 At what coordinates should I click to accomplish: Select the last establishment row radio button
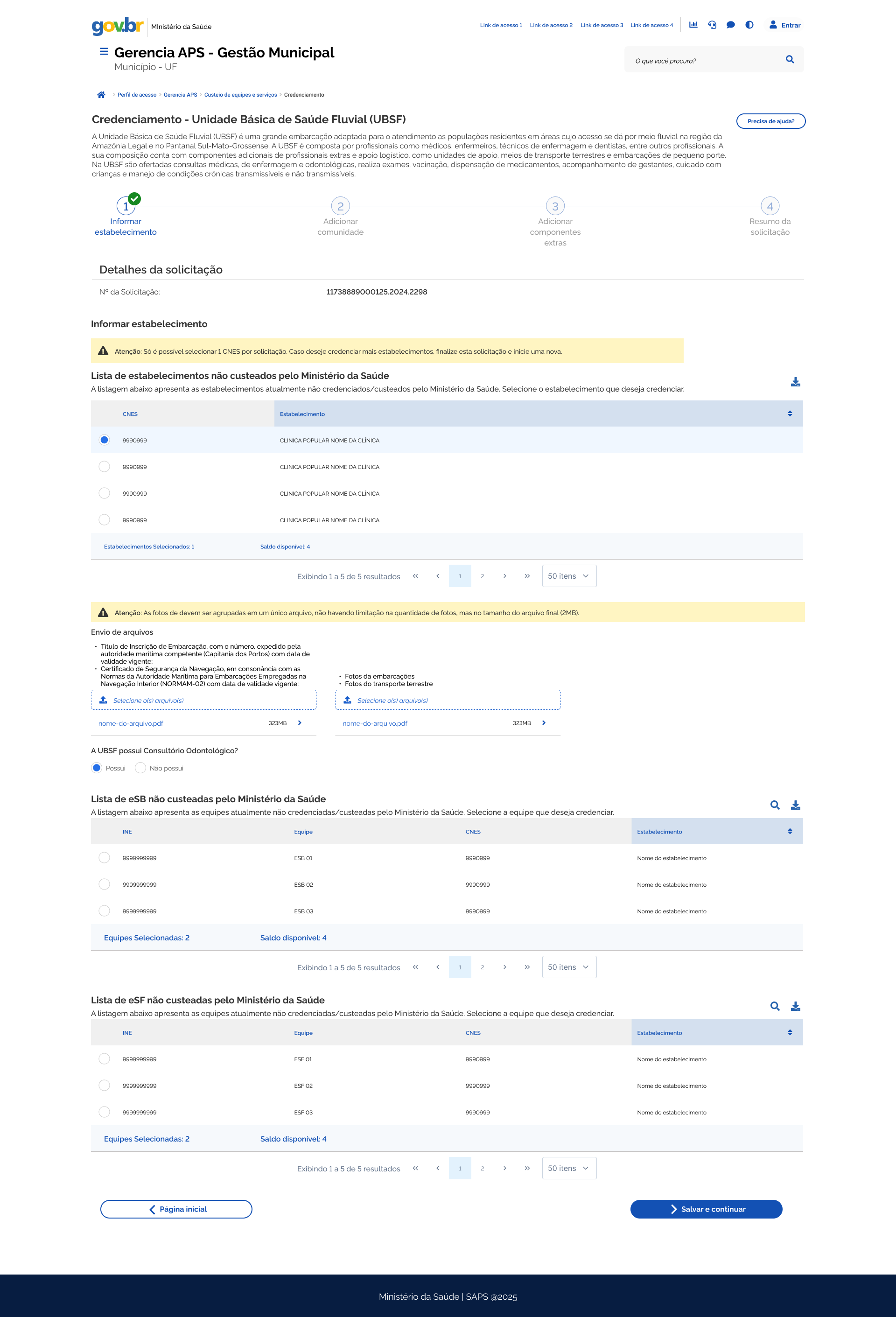click(x=104, y=520)
